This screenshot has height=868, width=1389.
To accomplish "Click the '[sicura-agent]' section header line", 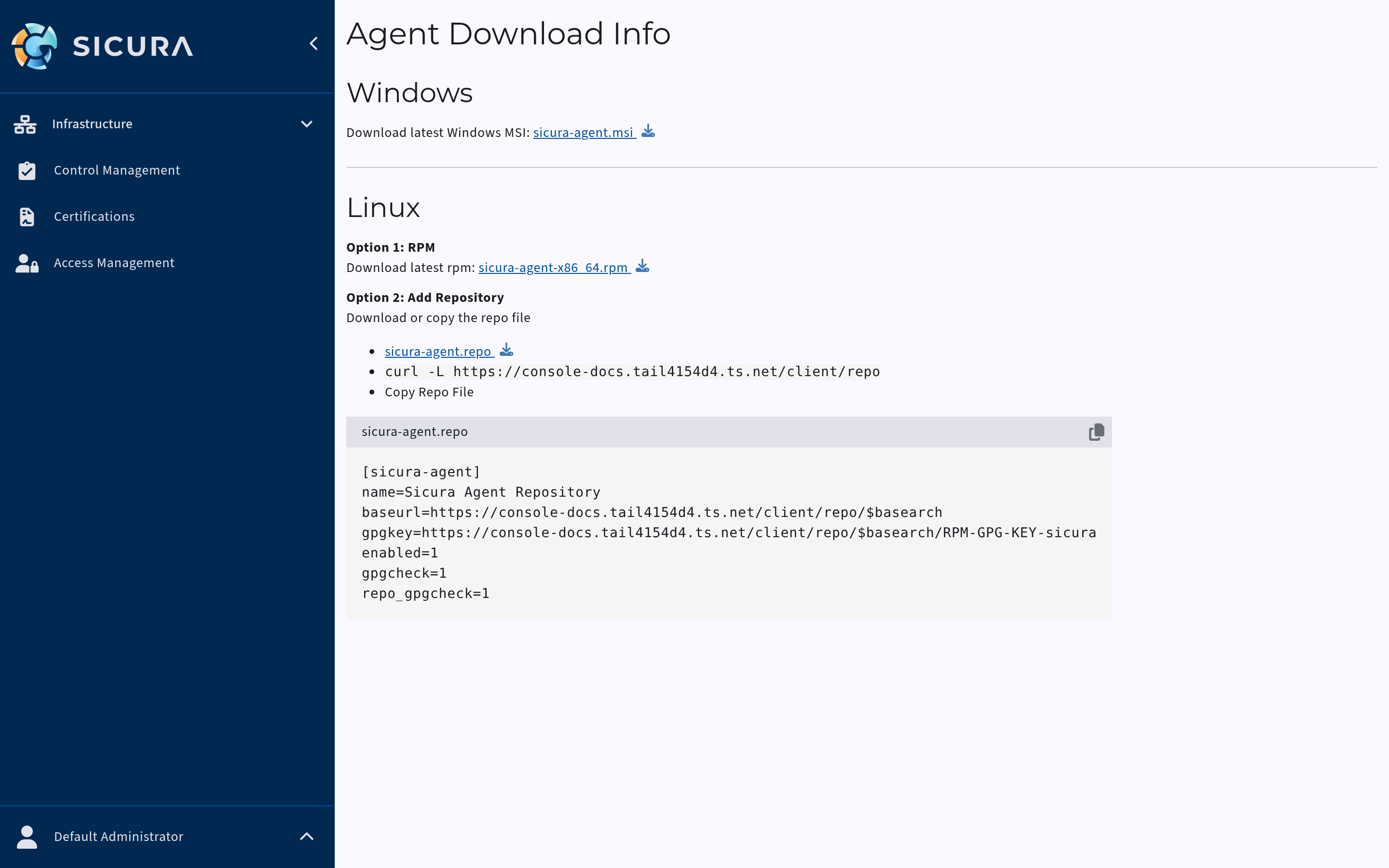I will (x=421, y=472).
